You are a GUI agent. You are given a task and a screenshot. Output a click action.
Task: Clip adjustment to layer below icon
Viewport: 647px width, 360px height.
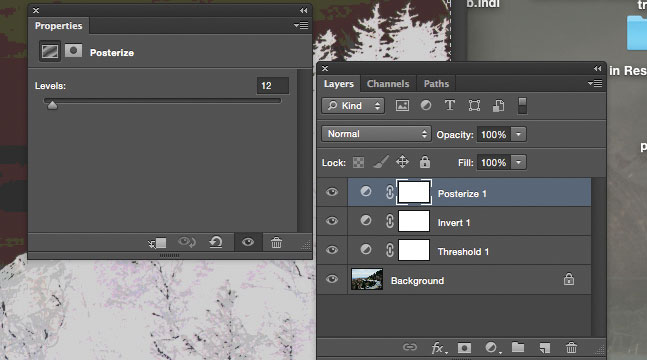157,242
